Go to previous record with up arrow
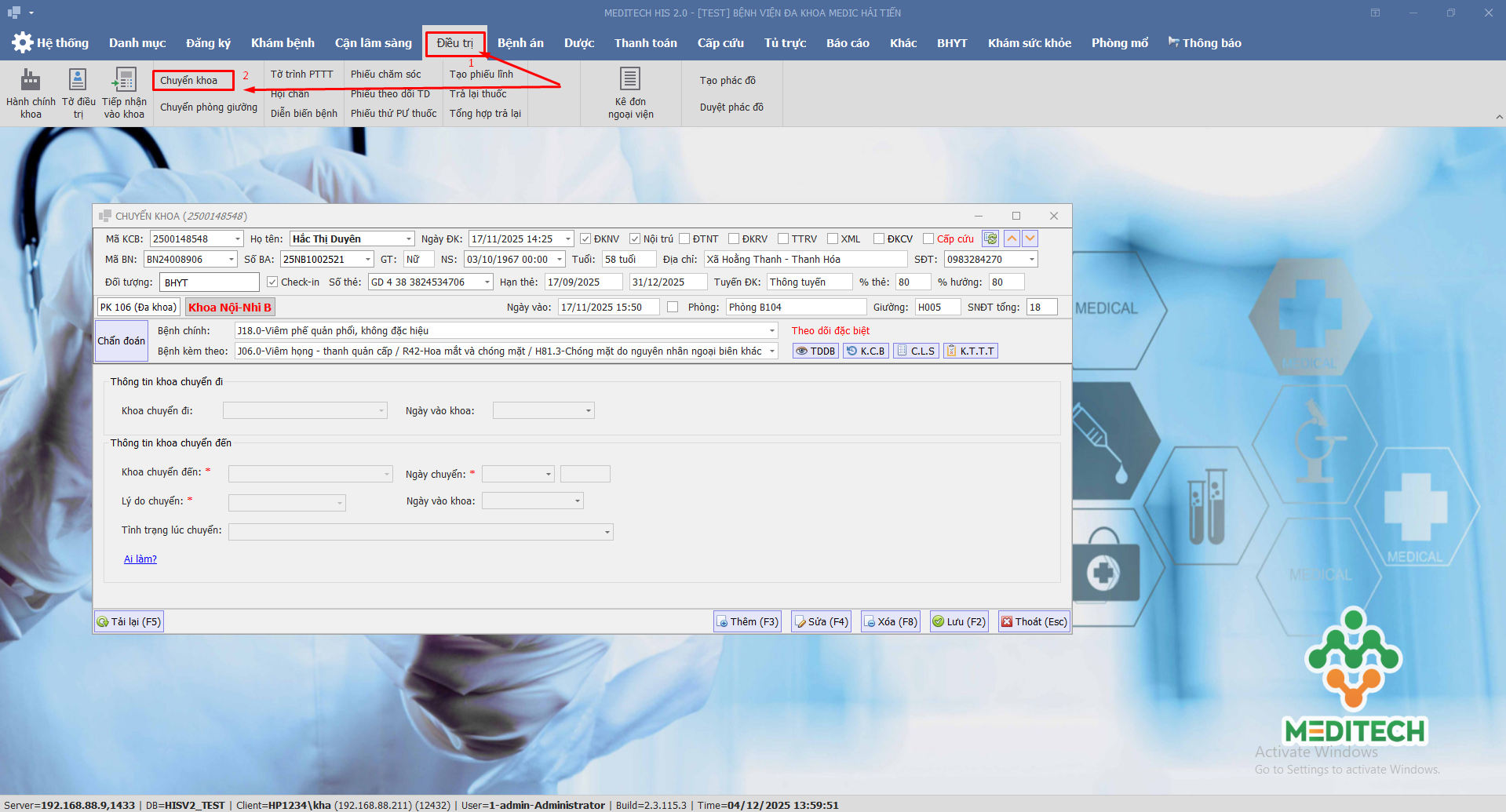Screen dimensions: 1506x812 click(1012, 239)
